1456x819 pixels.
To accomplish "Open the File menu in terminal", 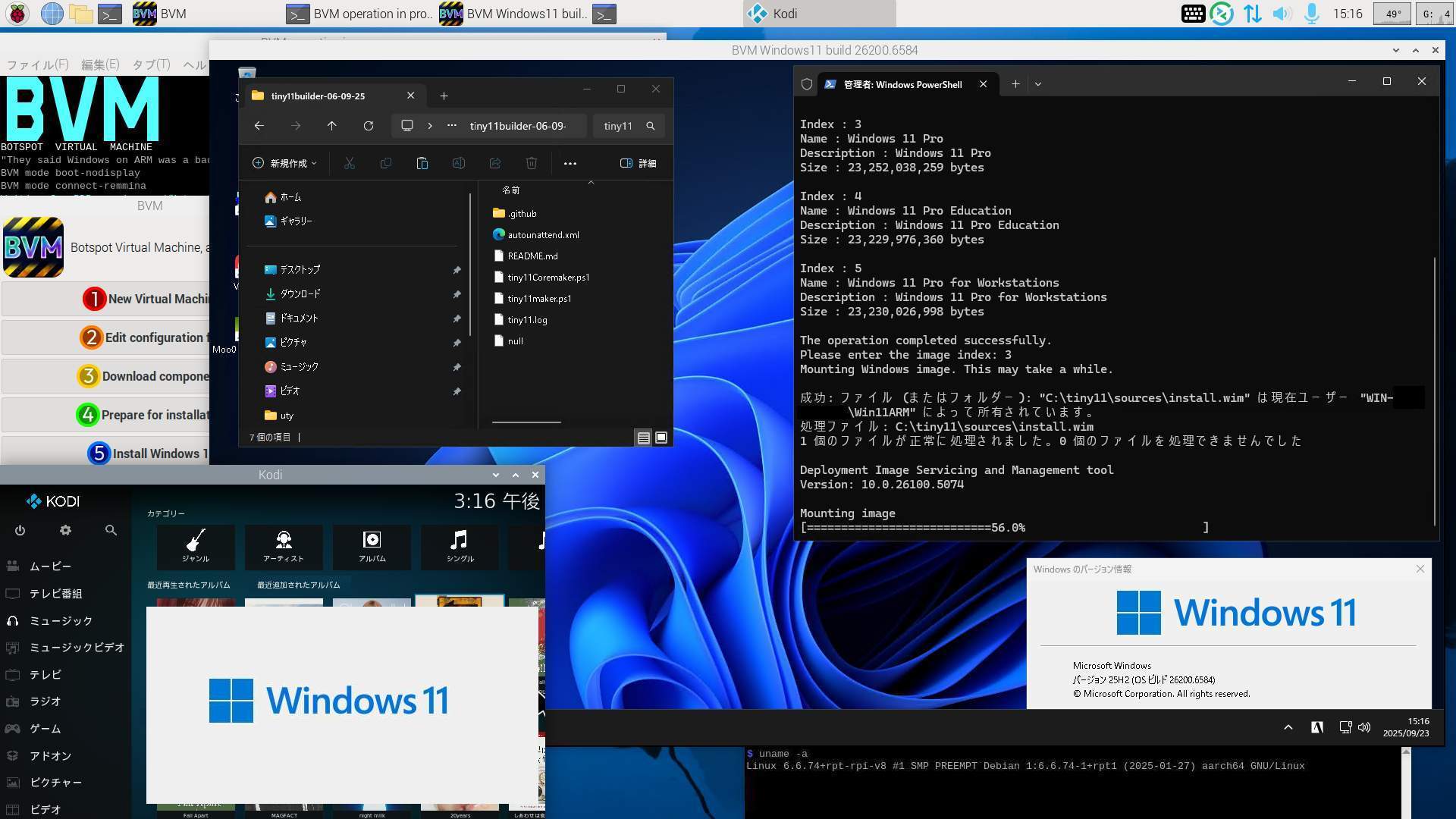I will (x=37, y=64).
